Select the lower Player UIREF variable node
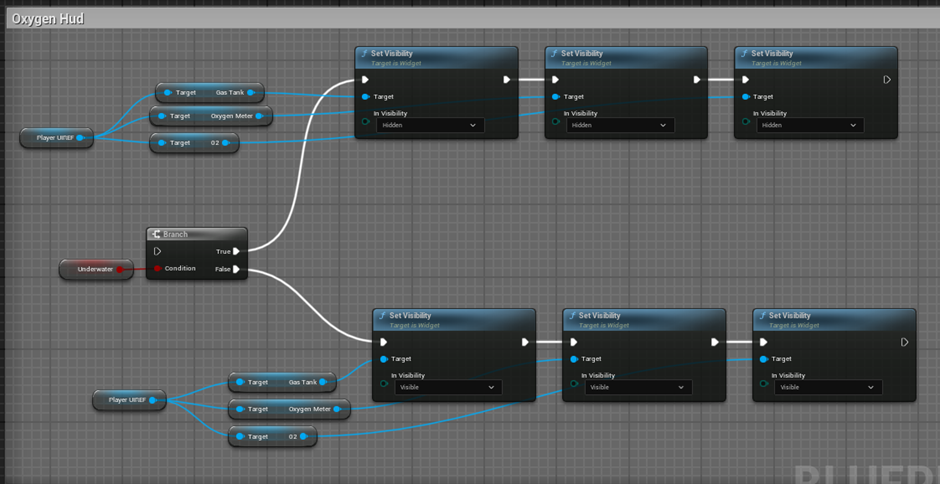The height and width of the screenshot is (484, 940). click(x=127, y=400)
